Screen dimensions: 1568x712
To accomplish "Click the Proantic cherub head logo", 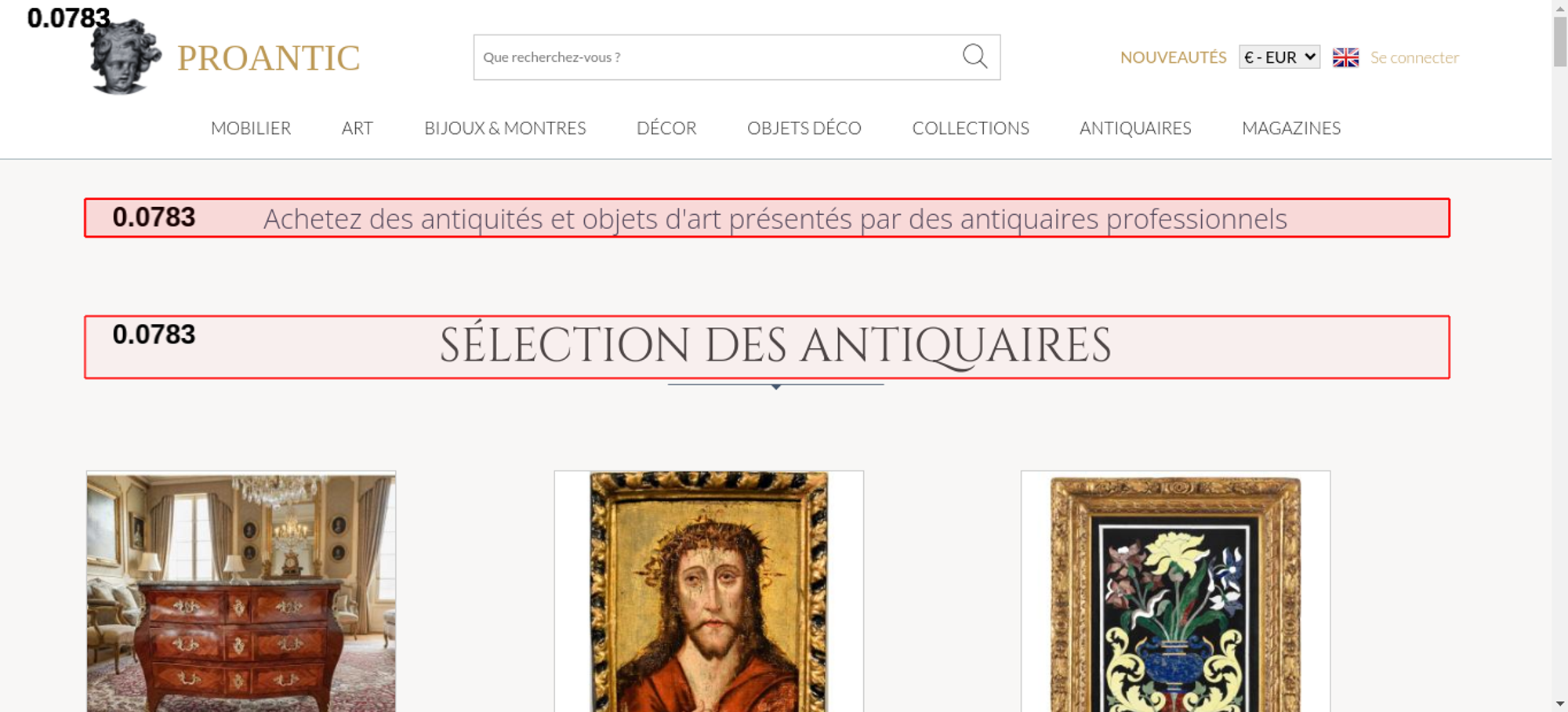I will click(125, 57).
